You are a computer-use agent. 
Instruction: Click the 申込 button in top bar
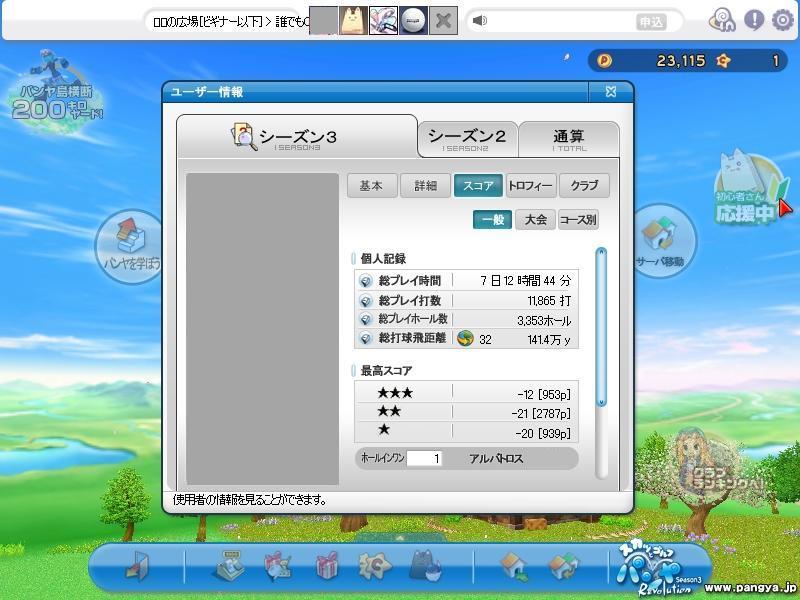[651, 22]
